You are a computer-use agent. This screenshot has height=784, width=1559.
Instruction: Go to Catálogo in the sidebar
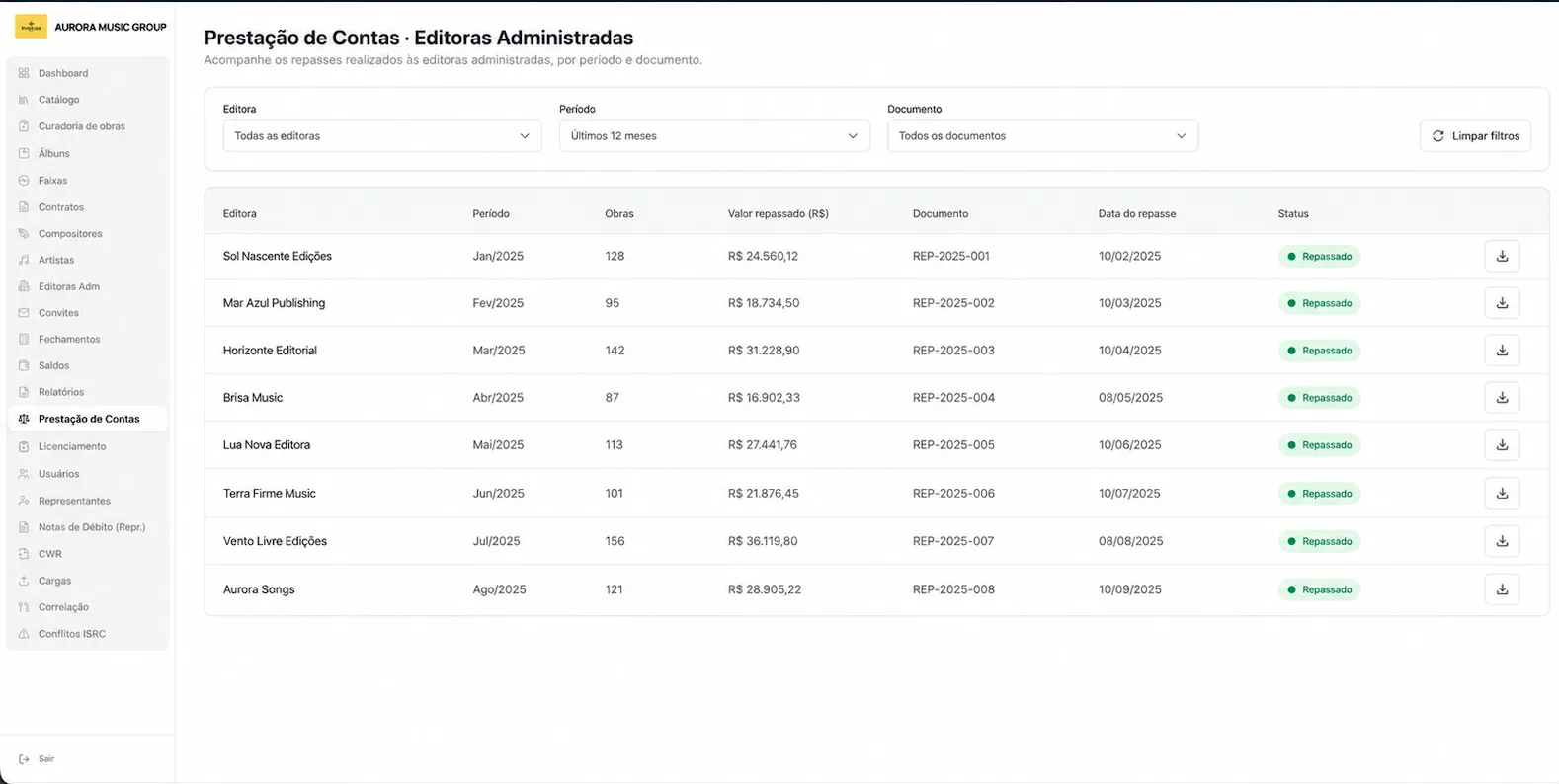pyautogui.click(x=87, y=100)
